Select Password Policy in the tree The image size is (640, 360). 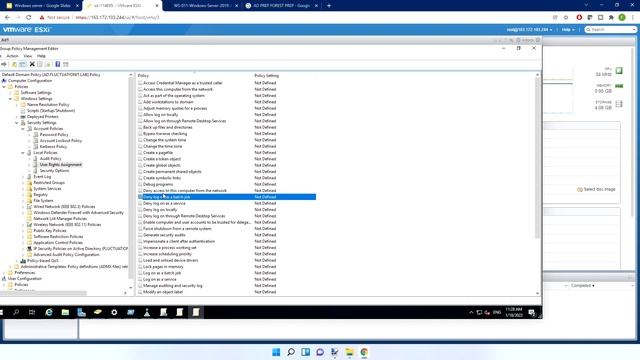click(x=54, y=135)
